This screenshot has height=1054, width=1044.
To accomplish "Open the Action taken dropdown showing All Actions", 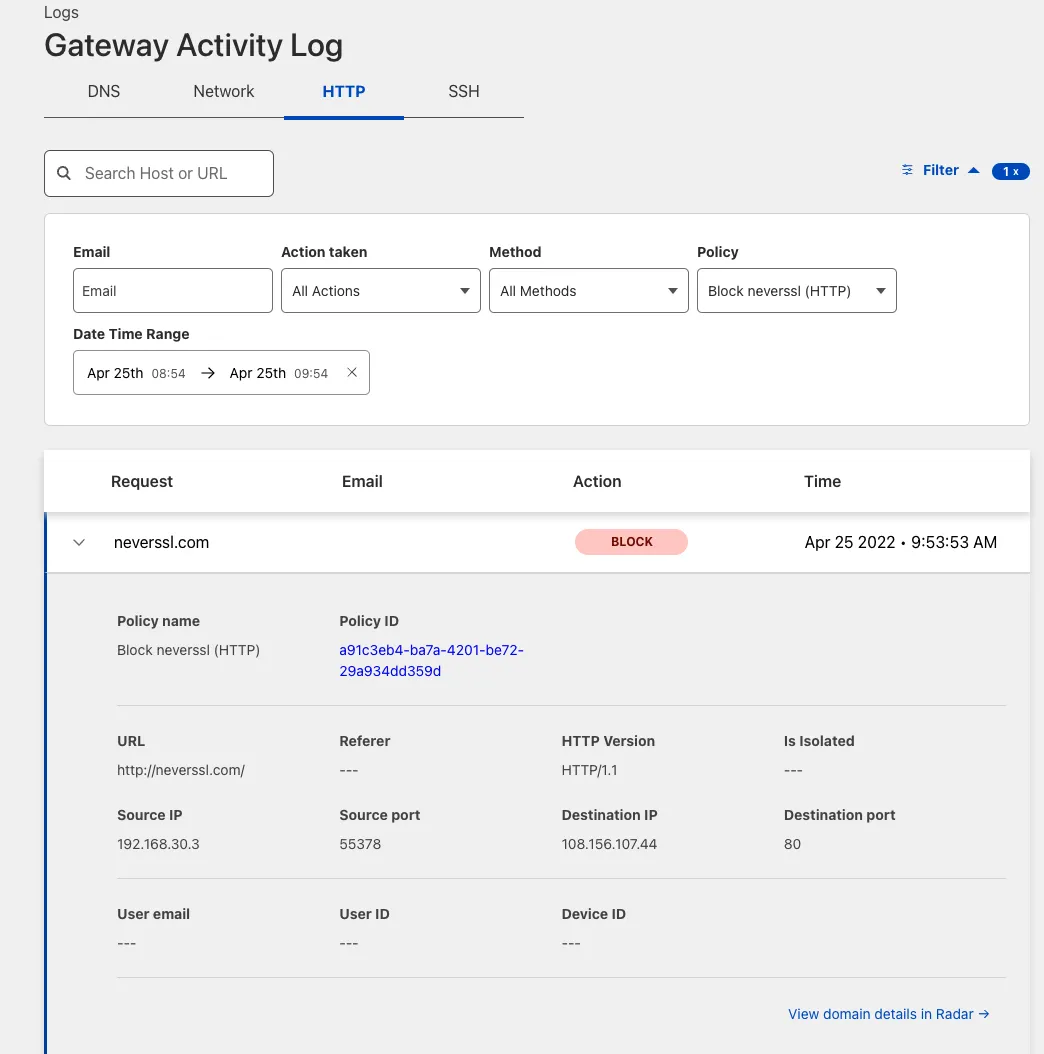I will point(380,290).
